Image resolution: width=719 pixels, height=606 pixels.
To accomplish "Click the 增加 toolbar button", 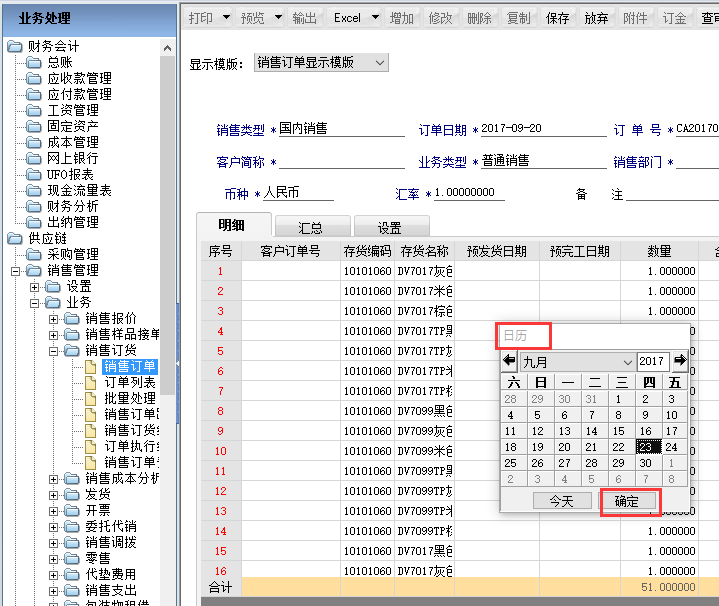I will coord(402,18).
